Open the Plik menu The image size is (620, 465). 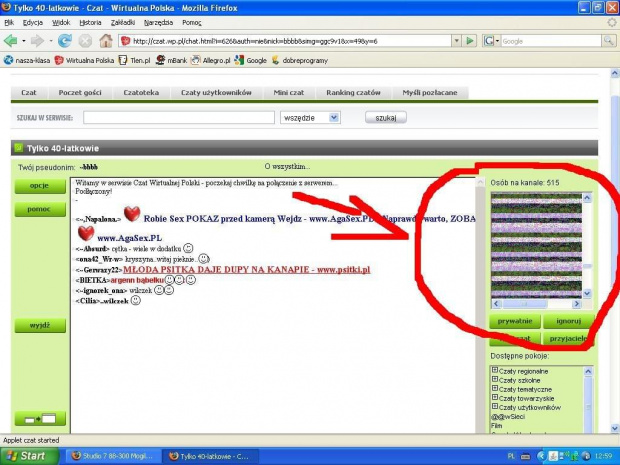pos(9,23)
